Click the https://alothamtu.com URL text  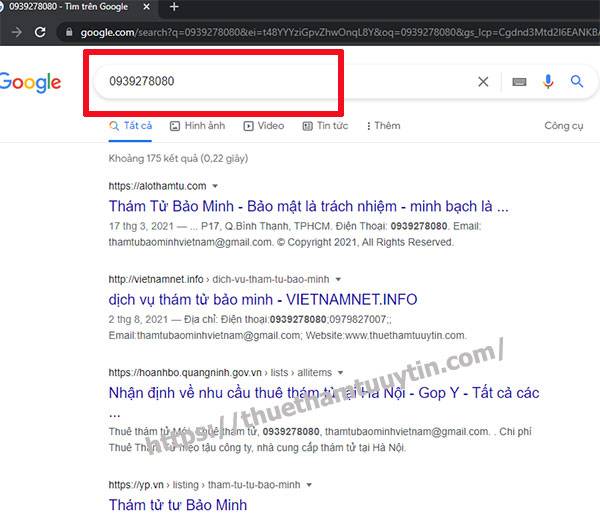[157, 186]
